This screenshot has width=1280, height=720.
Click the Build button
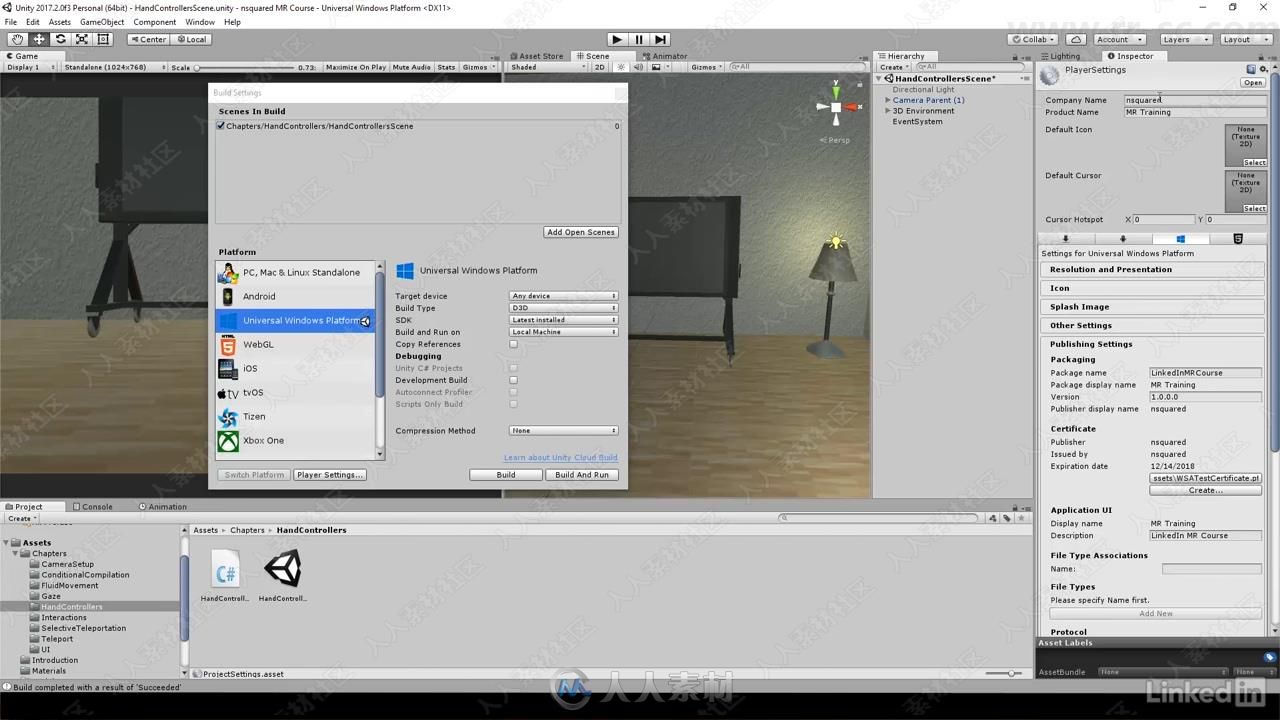(506, 475)
